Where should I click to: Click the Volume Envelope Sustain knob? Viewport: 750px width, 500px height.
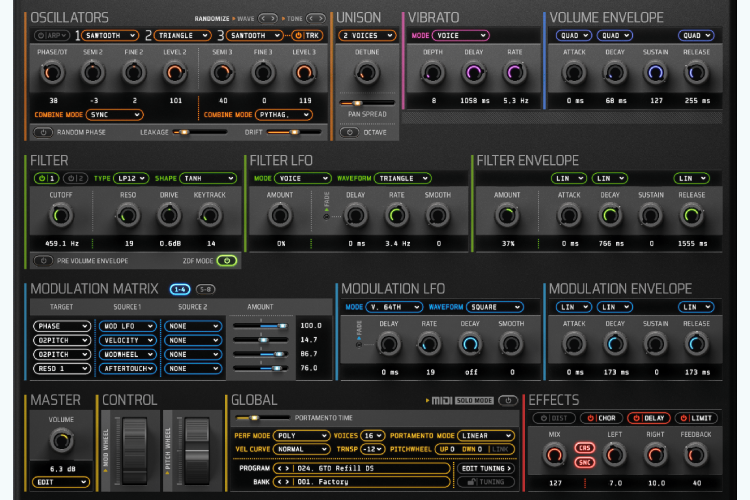pos(655,73)
